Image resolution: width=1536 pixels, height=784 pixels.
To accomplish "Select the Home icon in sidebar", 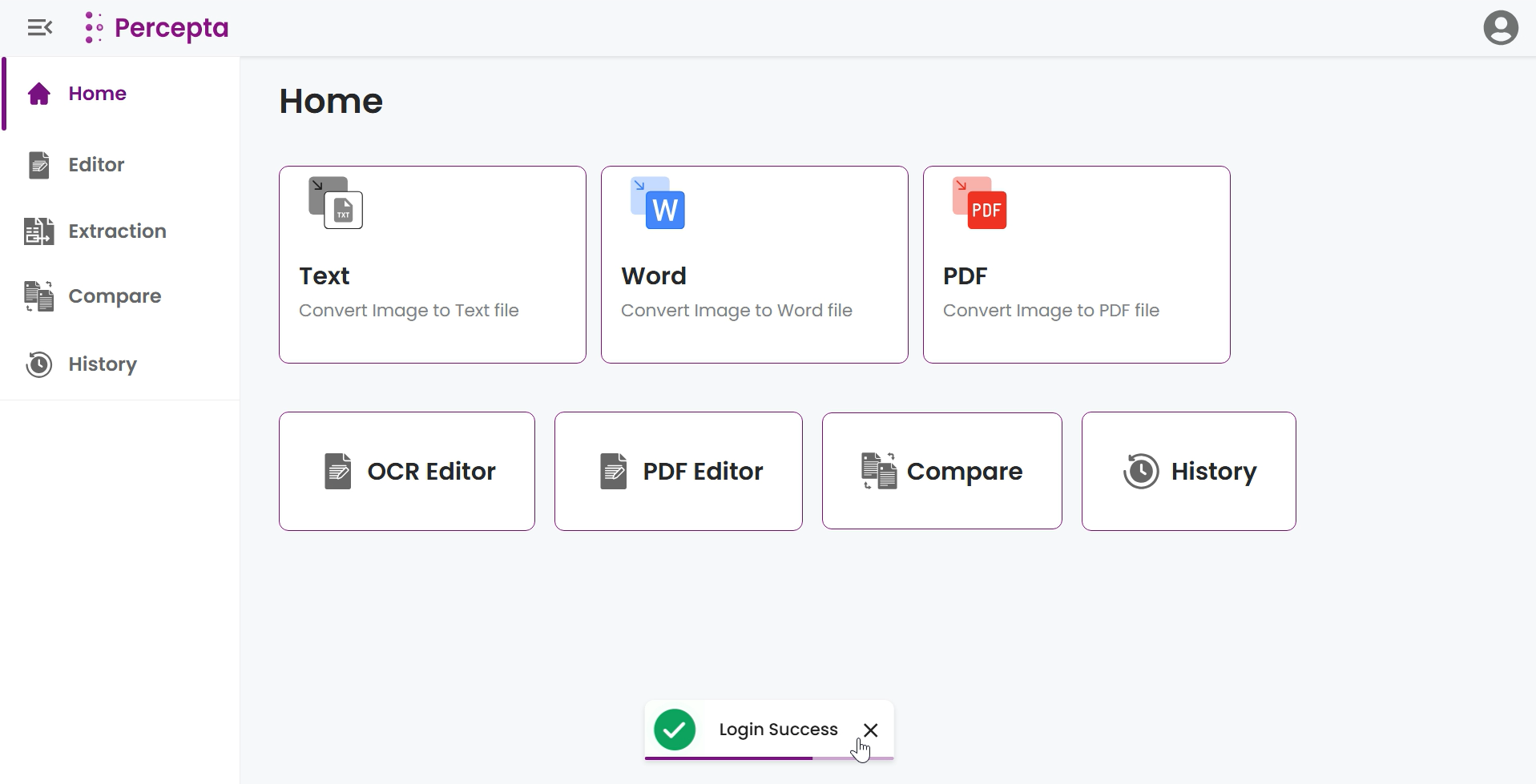I will pyautogui.click(x=38, y=94).
